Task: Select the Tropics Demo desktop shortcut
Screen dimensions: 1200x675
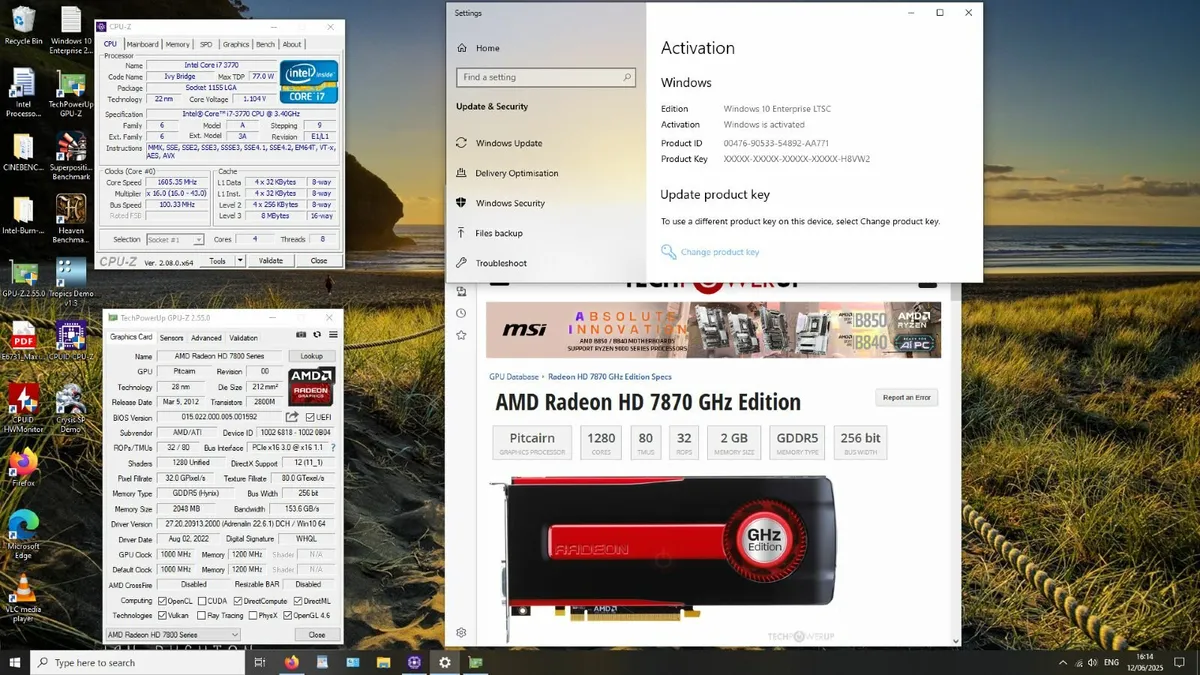Action: pyautogui.click(x=71, y=282)
